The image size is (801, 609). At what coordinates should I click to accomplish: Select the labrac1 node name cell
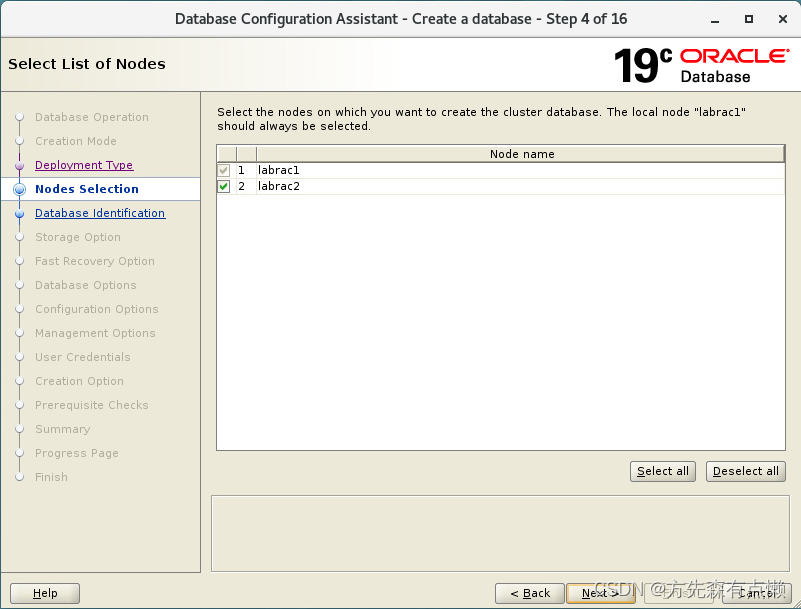[520, 170]
